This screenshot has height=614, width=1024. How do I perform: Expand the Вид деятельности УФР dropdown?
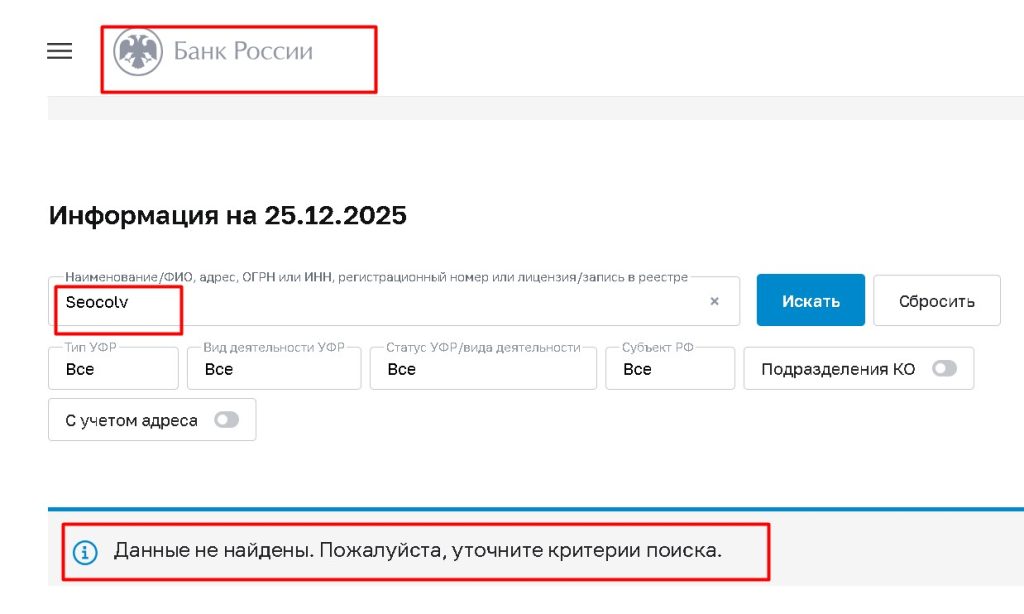(274, 368)
